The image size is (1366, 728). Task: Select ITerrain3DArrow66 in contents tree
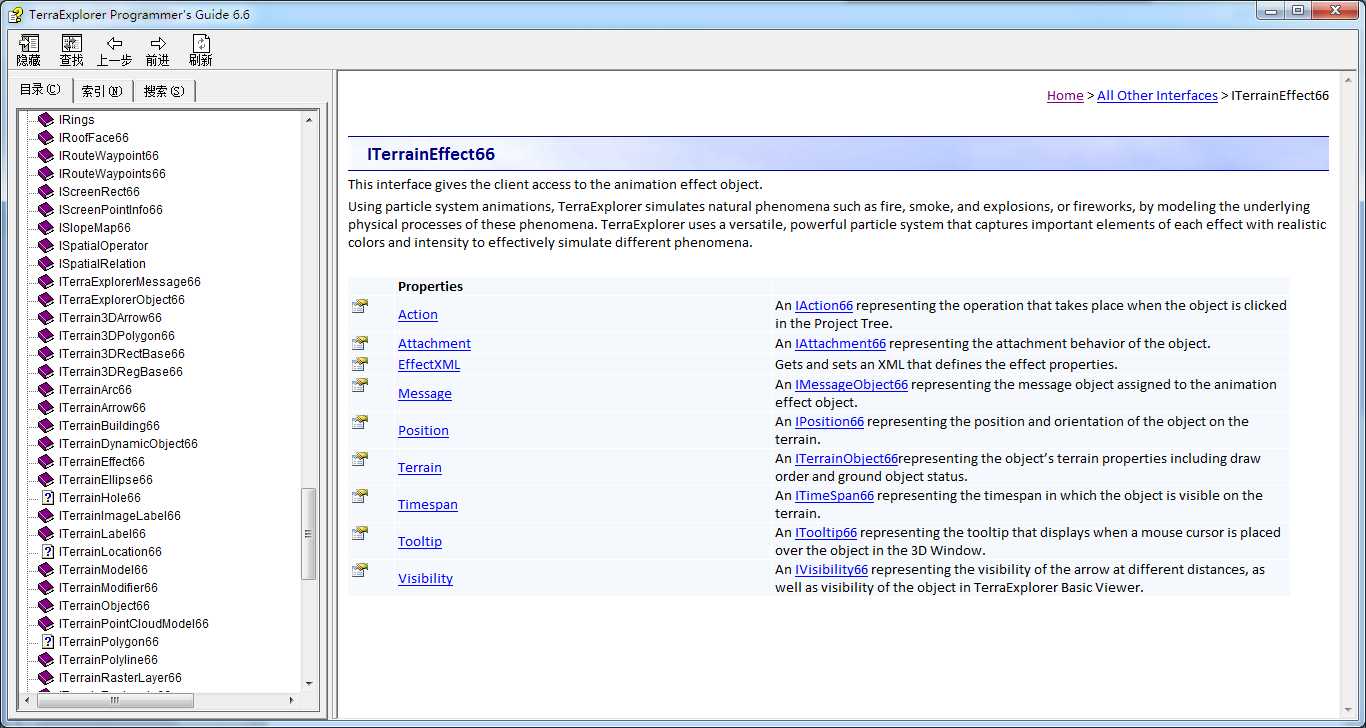tap(110, 318)
